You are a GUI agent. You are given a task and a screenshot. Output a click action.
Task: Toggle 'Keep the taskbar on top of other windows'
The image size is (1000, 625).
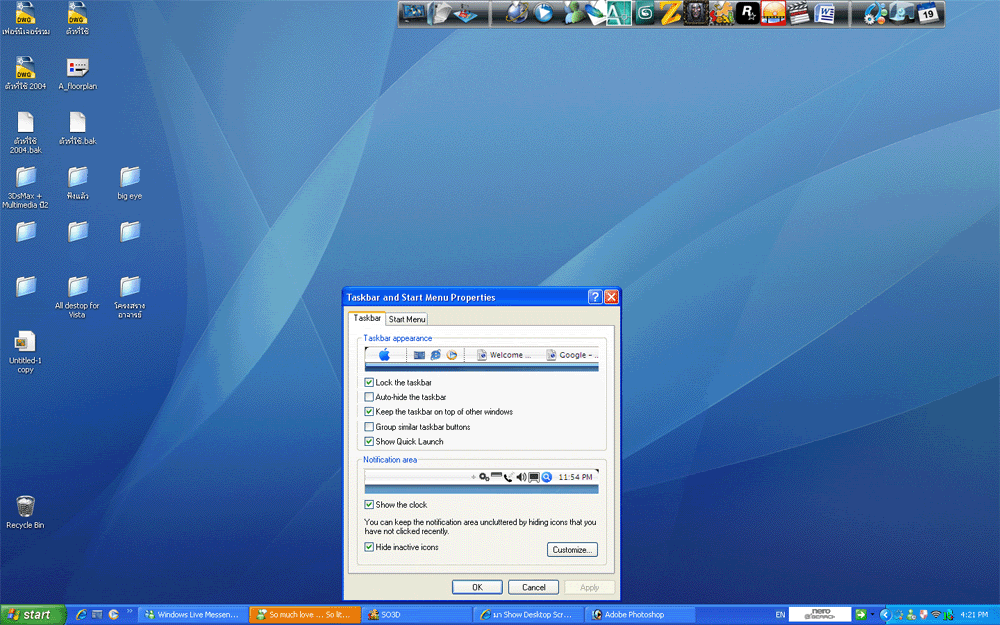tap(369, 412)
